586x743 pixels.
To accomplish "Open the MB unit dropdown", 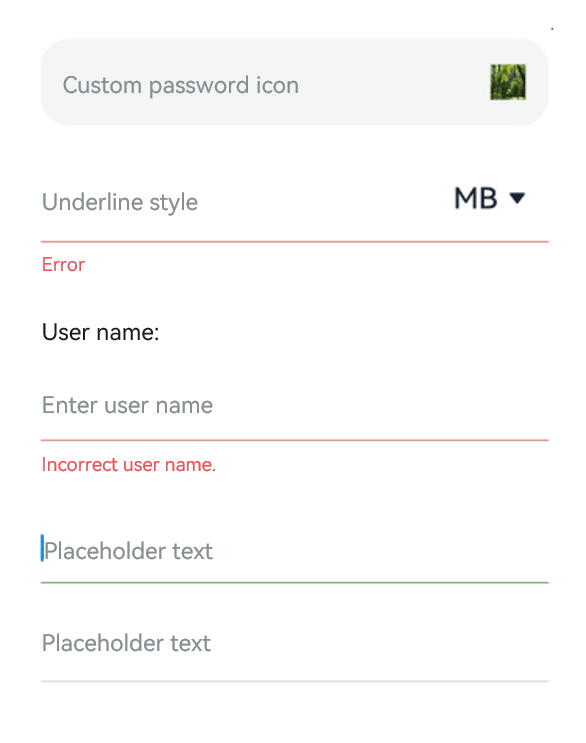I will coord(490,198).
